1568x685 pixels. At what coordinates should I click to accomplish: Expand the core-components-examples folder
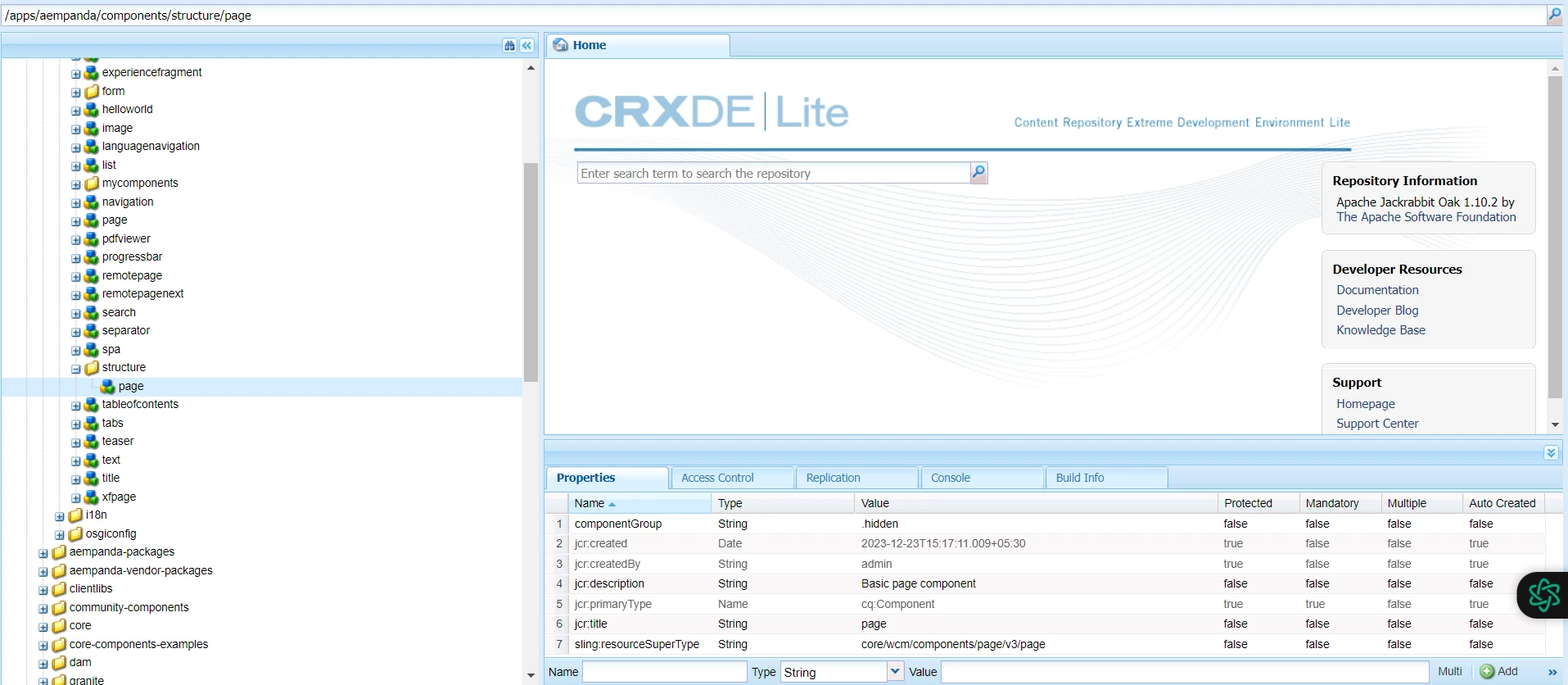point(43,646)
